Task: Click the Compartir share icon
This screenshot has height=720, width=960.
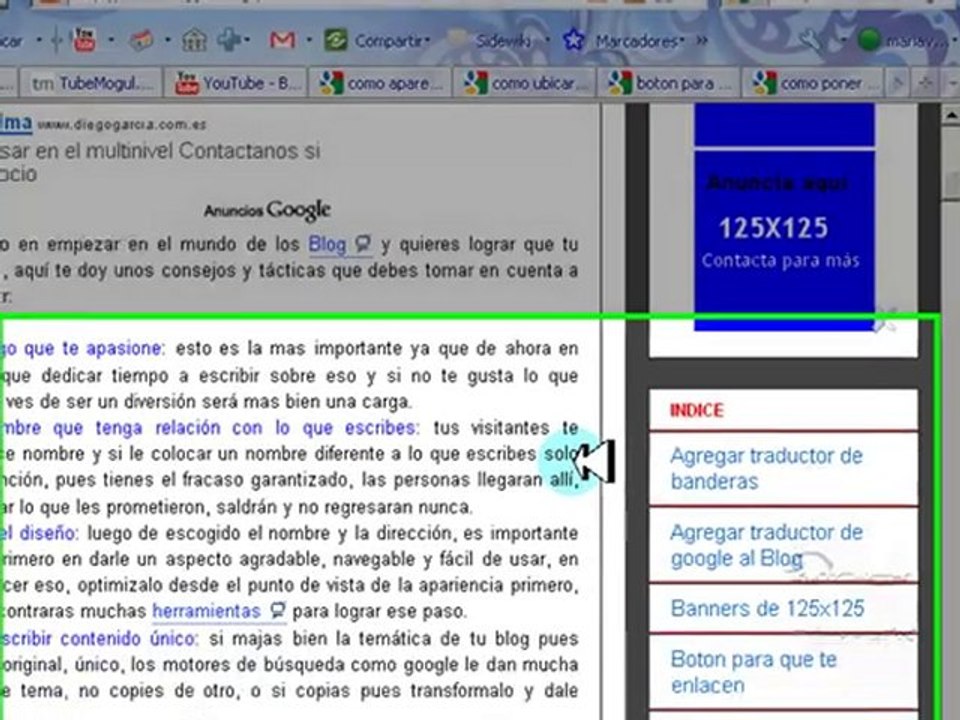Action: pyautogui.click(x=336, y=40)
